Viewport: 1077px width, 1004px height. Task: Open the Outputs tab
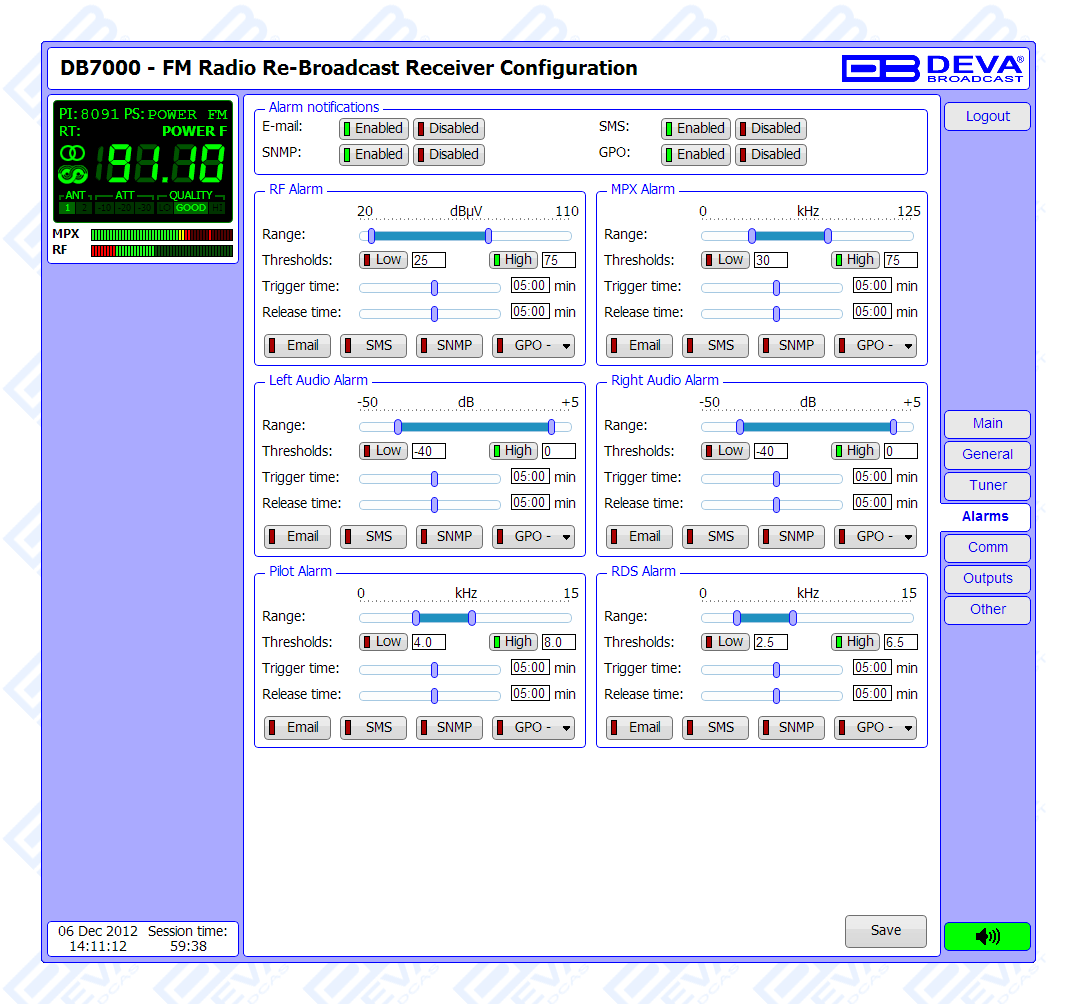pyautogui.click(x=987, y=578)
